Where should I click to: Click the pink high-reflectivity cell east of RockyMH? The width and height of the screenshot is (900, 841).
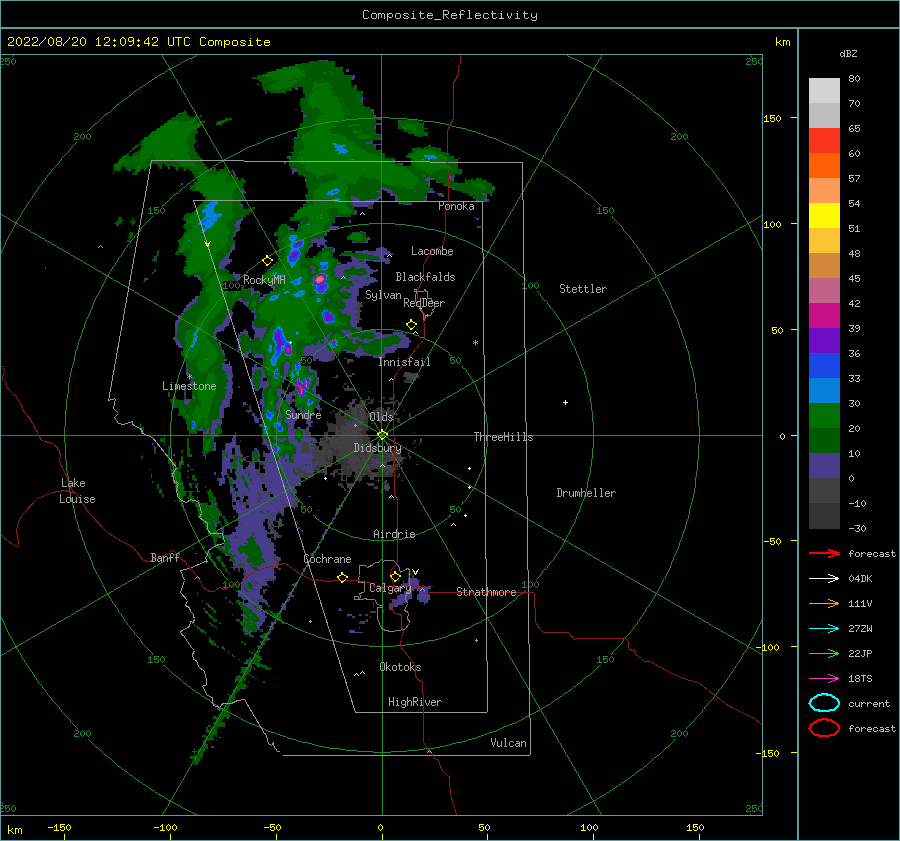point(320,280)
